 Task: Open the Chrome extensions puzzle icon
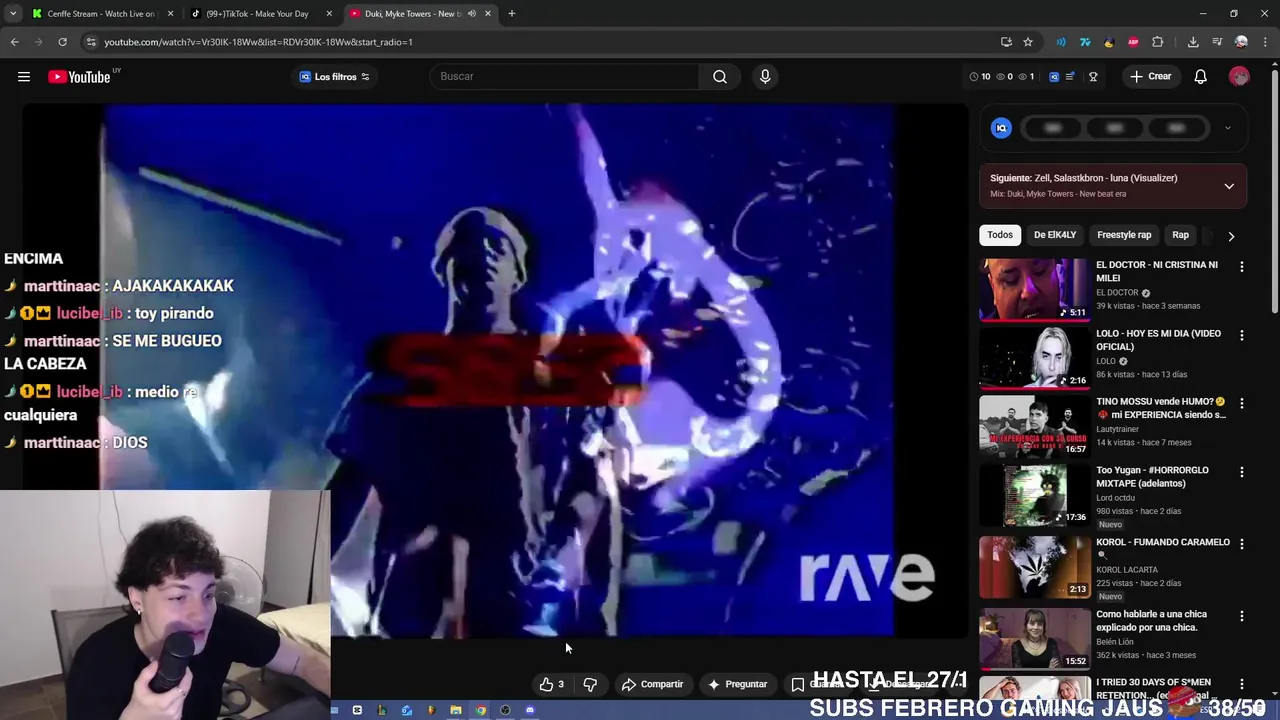click(x=1158, y=42)
